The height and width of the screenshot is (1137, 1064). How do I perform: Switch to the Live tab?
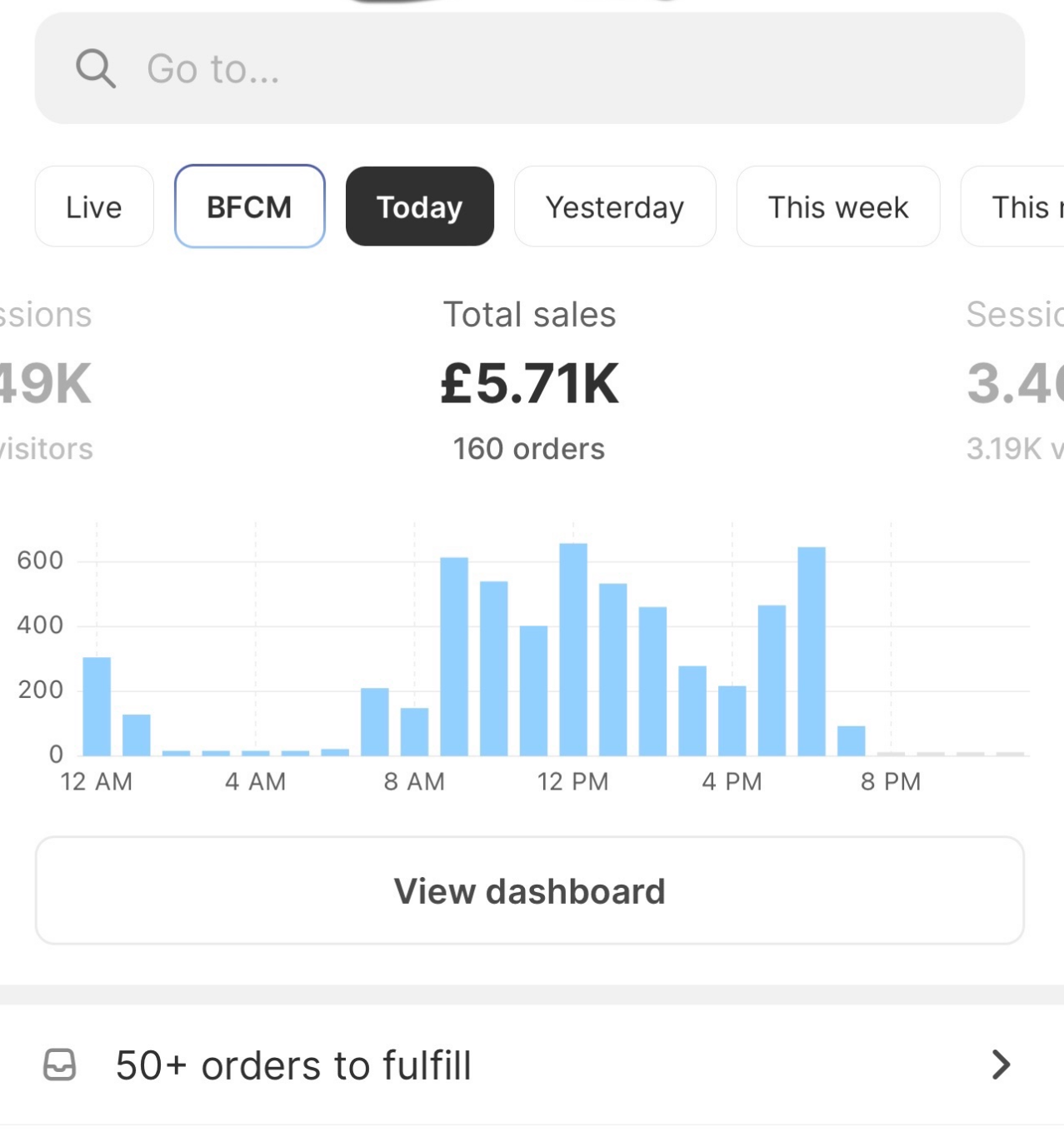[94, 207]
